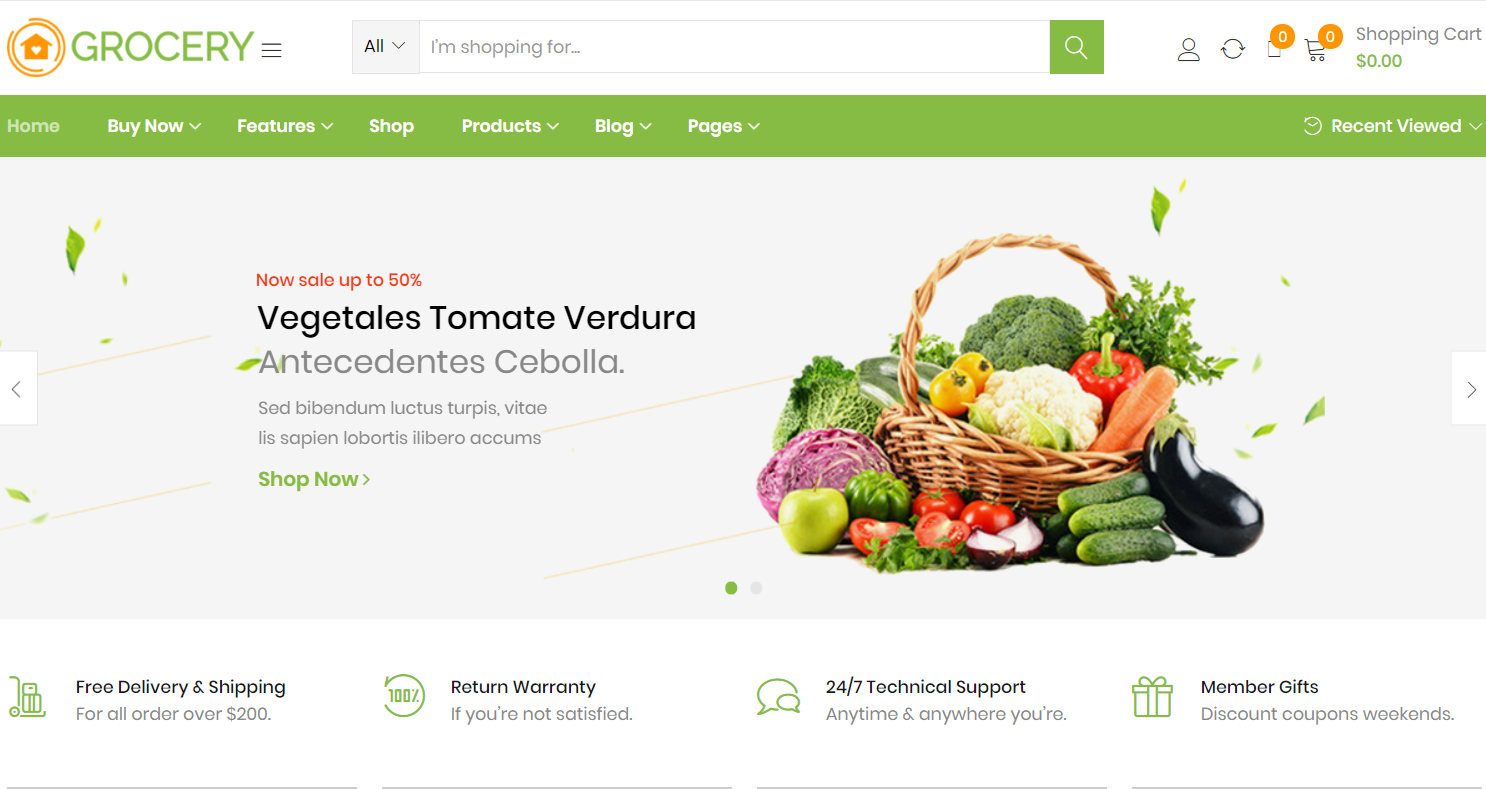Open the user account icon
Viewport: 1486px width, 789px height.
click(1188, 49)
